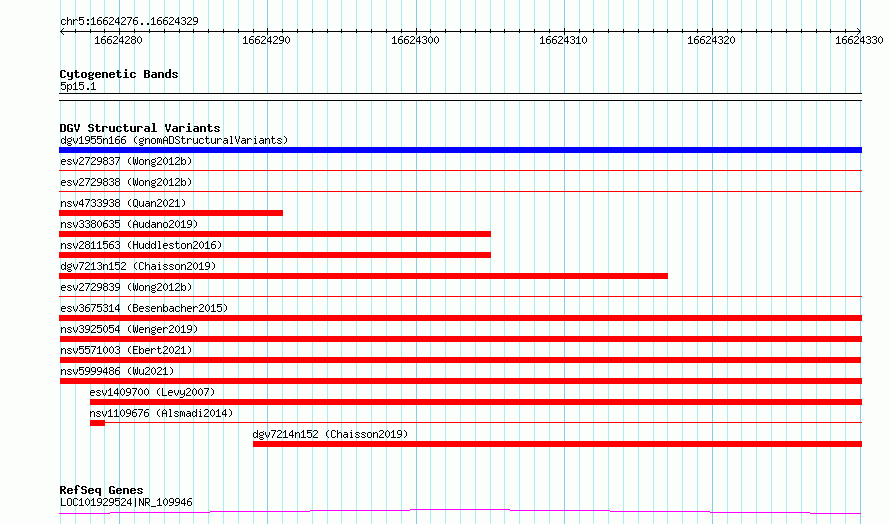Click the red bar under nsv3925054 (Wenger2019)
The width and height of the screenshot is (890, 524).
coord(460,339)
